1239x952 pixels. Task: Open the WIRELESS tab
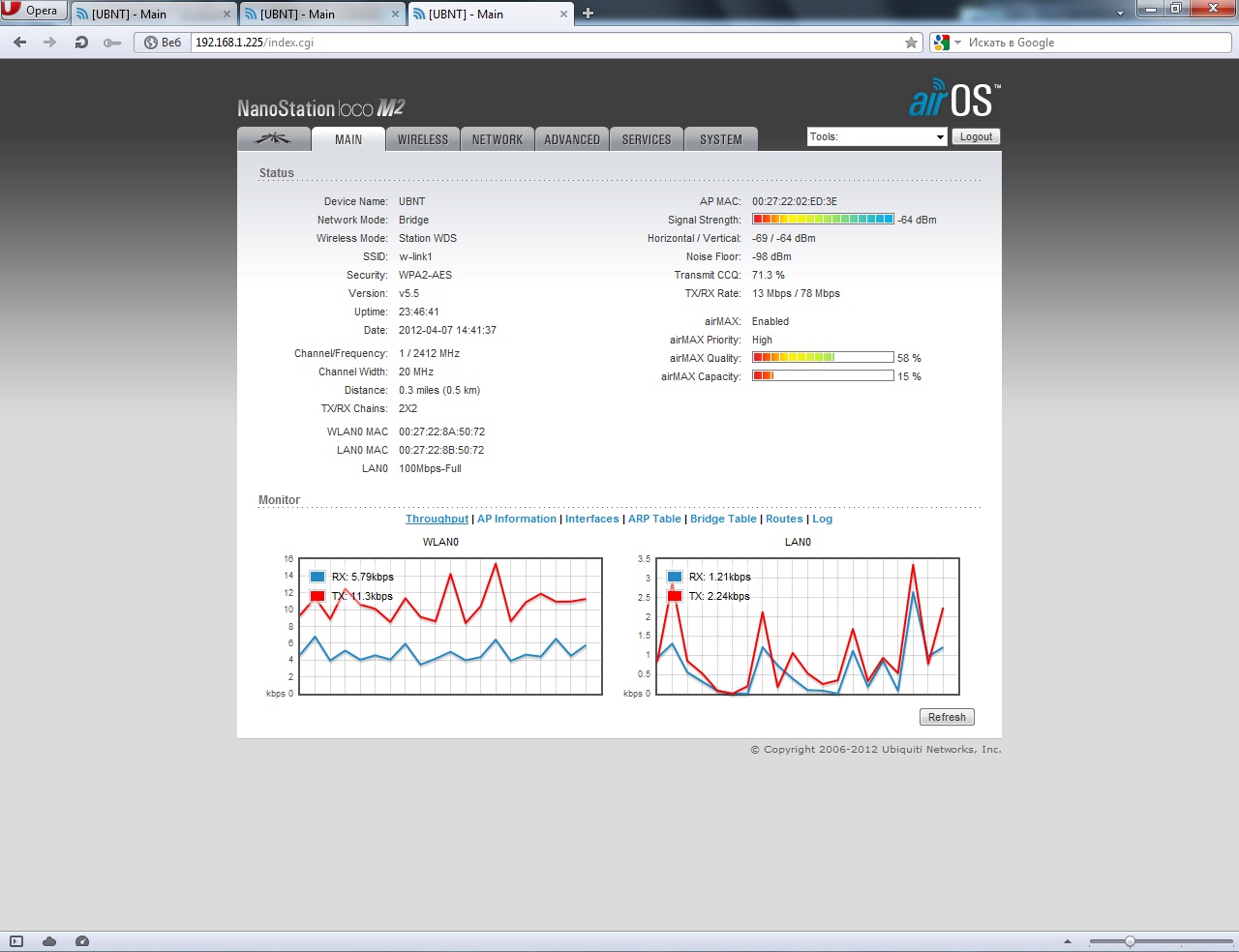tap(423, 139)
